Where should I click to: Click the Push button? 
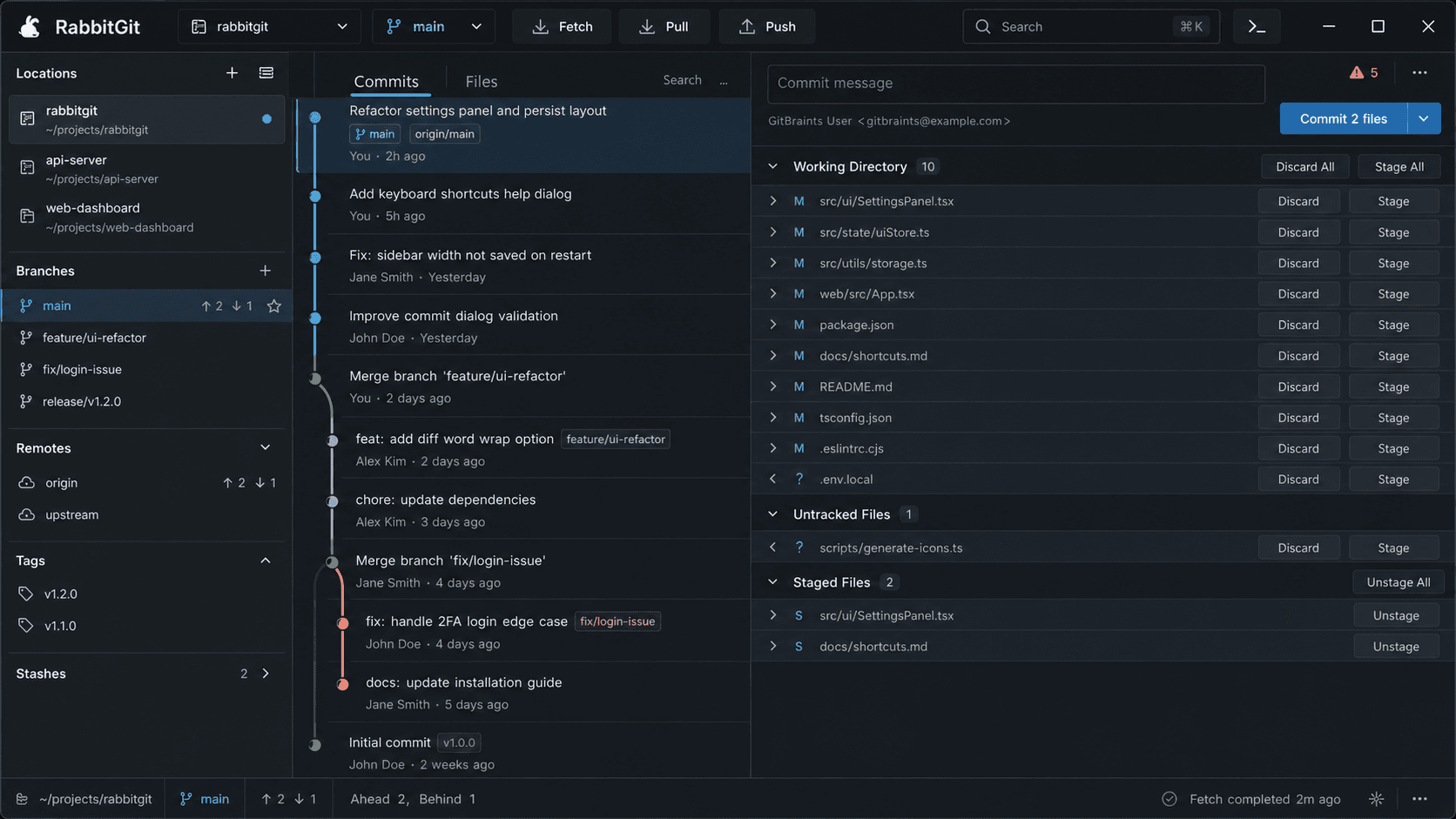pos(767,27)
